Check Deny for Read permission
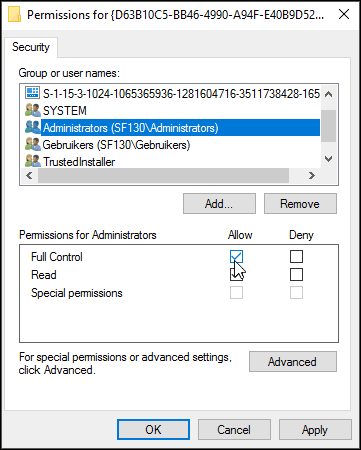Screen dimensions: 361x450 click(296, 275)
